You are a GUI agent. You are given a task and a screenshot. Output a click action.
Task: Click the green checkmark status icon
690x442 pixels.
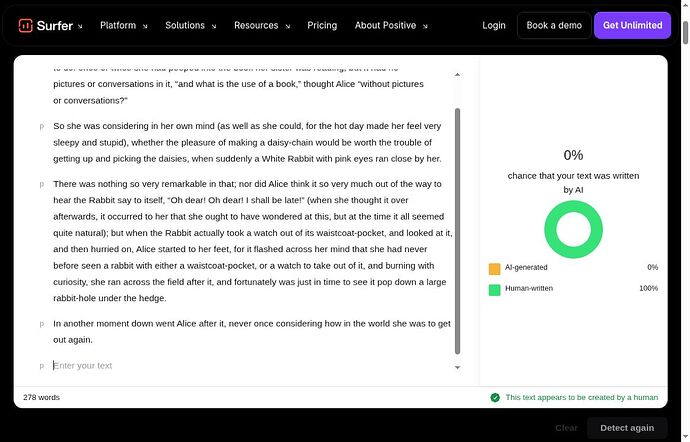(495, 398)
